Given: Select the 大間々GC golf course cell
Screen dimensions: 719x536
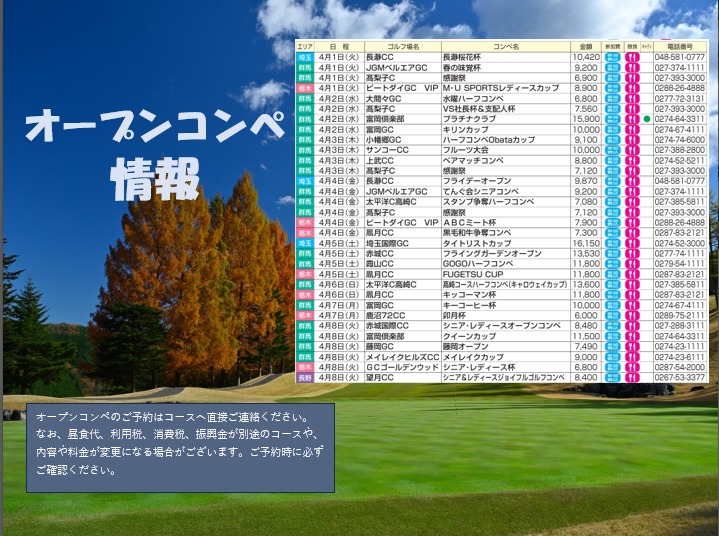Looking at the screenshot, I should [x=403, y=99].
